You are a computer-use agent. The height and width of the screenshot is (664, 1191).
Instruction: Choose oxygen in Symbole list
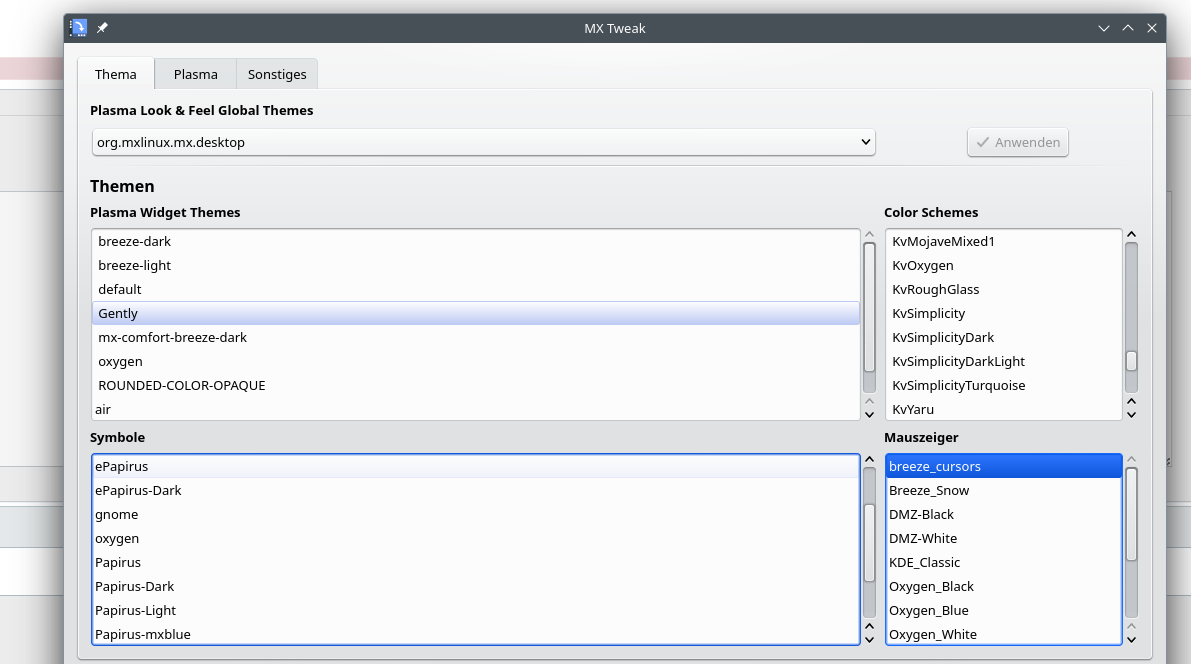point(475,539)
